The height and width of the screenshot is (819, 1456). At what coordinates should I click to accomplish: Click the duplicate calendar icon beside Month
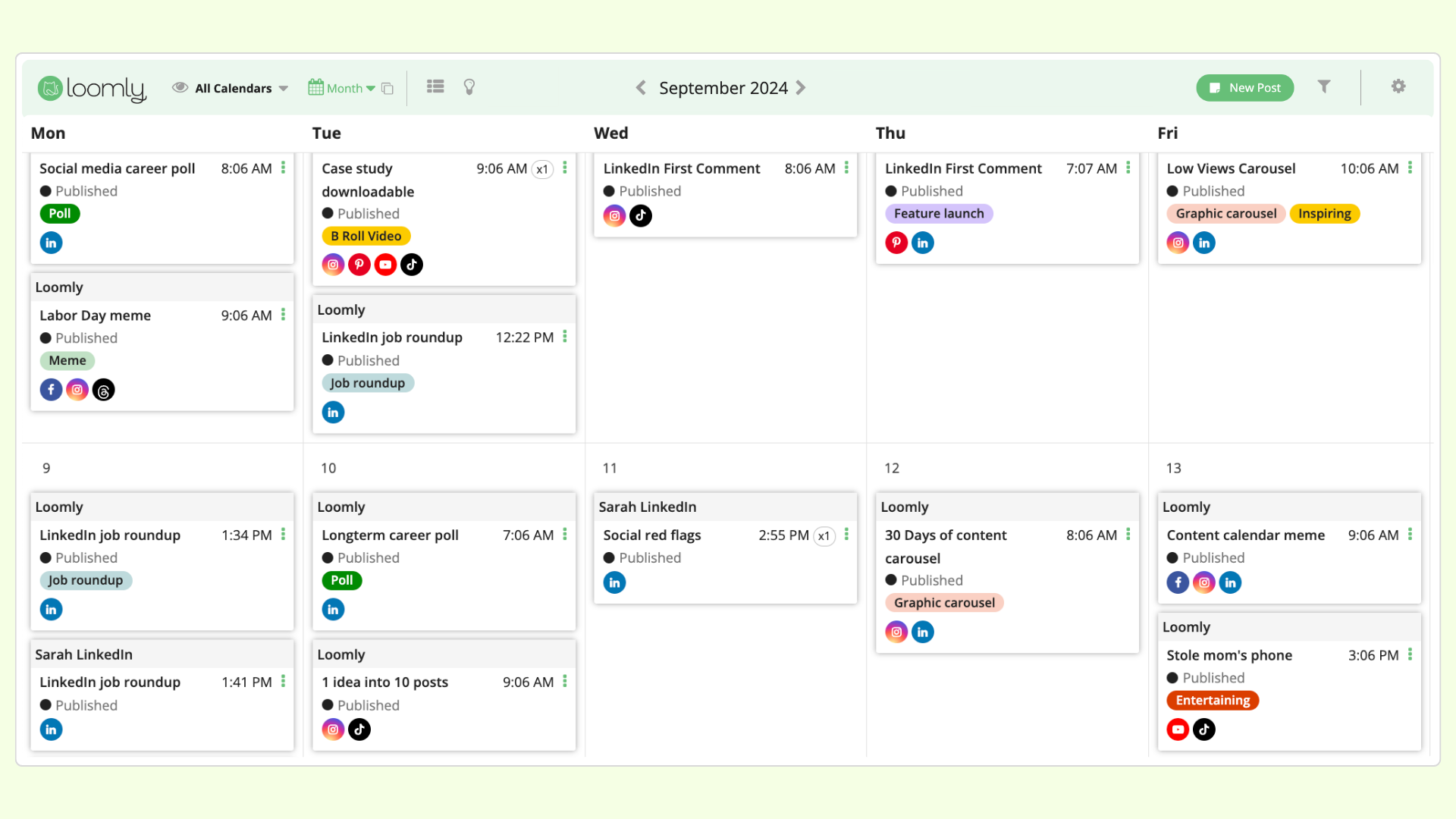(388, 88)
